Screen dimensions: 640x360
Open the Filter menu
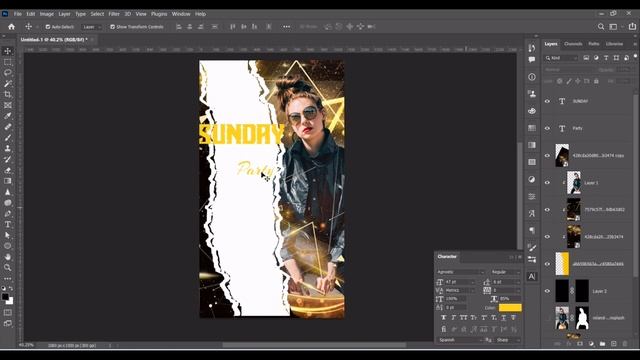click(114, 14)
